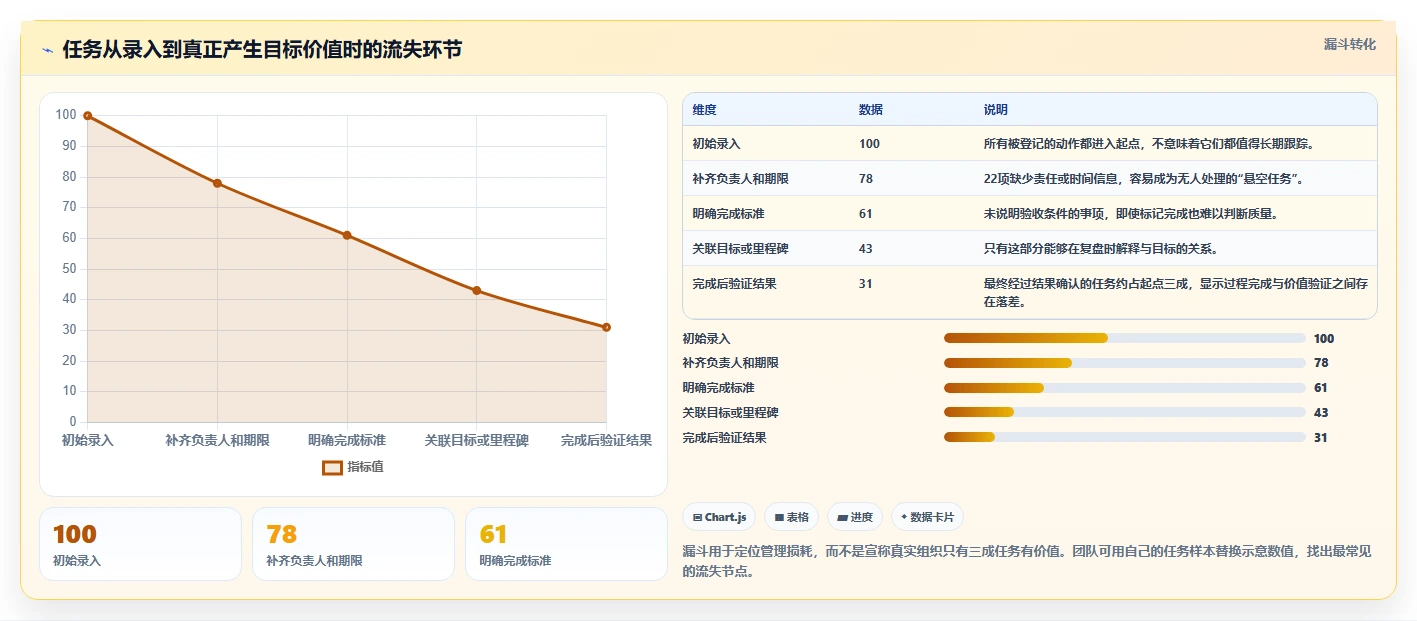This screenshot has height=621, width=1417.
Task: Click the description 只有这部分能够在复盘时解释与目标的关系
Action: tap(1100, 248)
